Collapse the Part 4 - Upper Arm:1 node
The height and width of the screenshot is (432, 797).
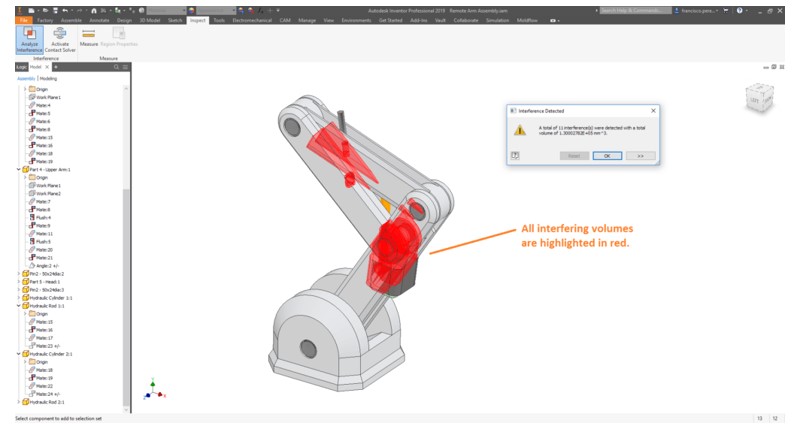pos(20,170)
